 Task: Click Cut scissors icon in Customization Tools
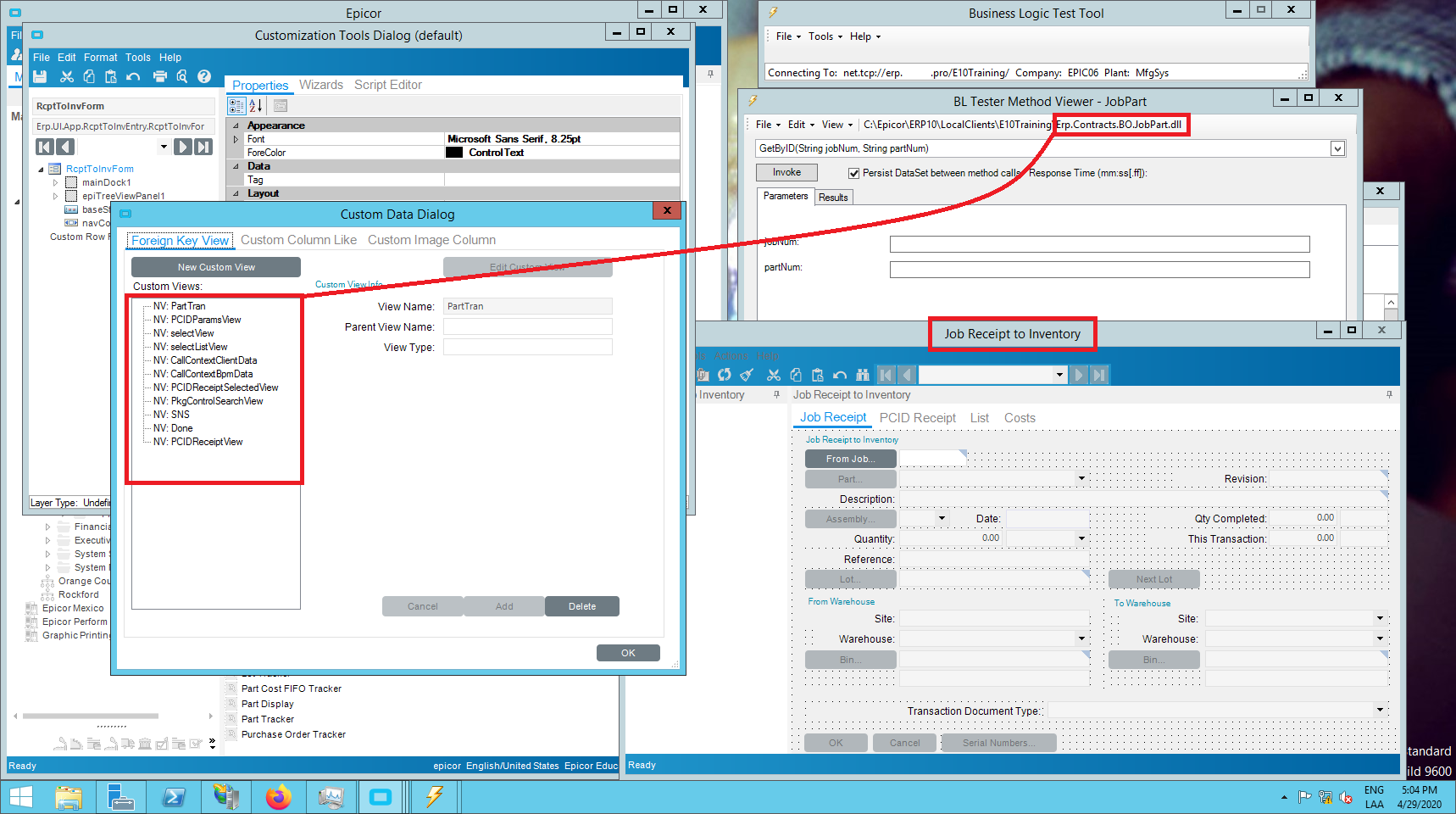[x=67, y=76]
